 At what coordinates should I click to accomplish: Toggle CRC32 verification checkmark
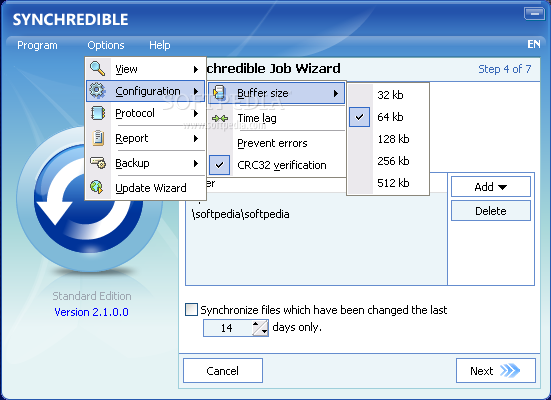click(220, 165)
